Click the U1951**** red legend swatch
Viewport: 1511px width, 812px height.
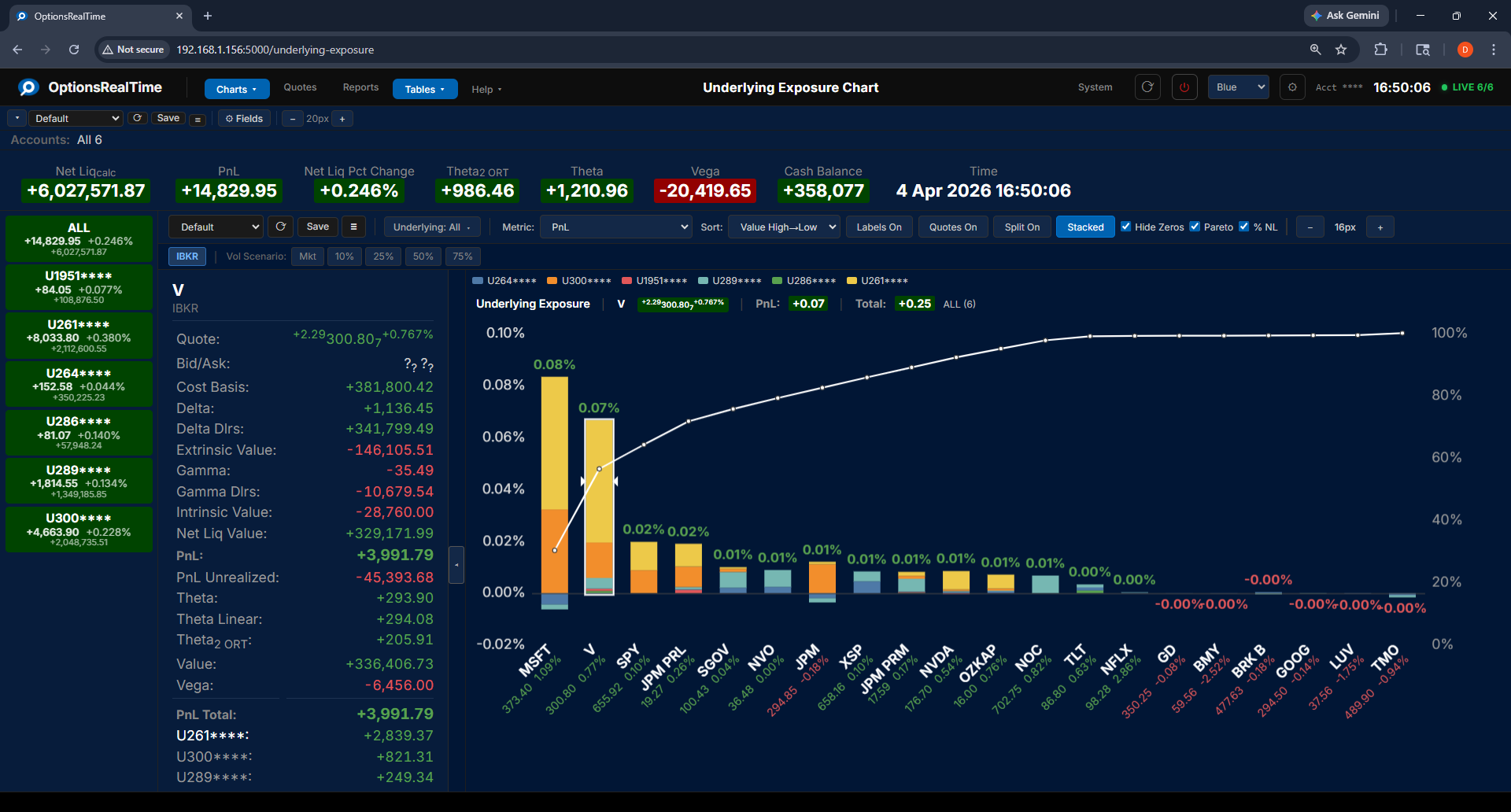click(626, 281)
